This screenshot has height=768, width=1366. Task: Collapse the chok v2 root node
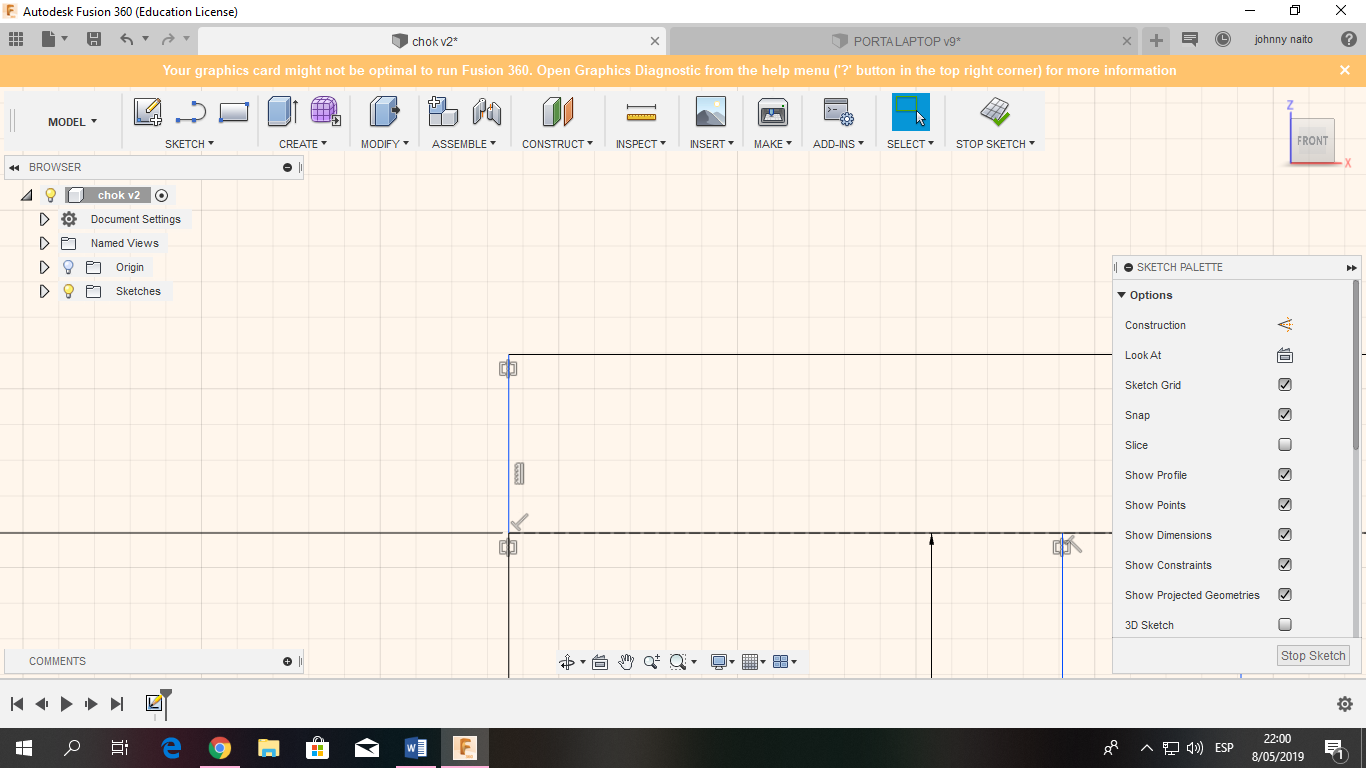27,195
